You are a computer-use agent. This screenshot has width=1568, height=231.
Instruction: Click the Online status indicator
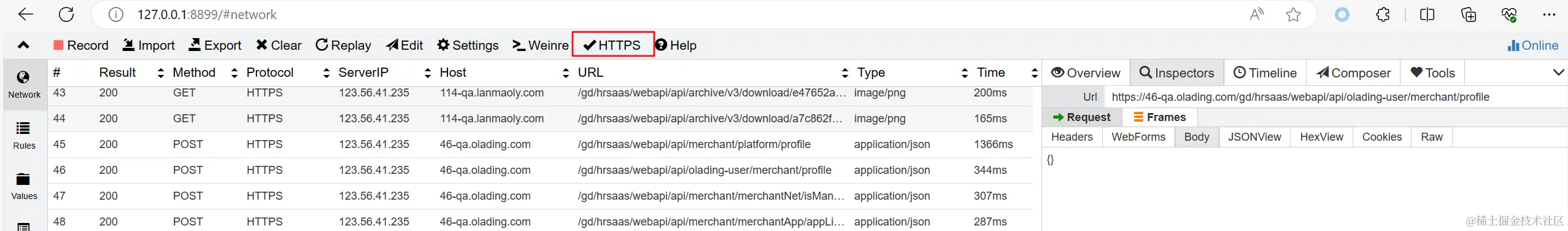(1532, 45)
